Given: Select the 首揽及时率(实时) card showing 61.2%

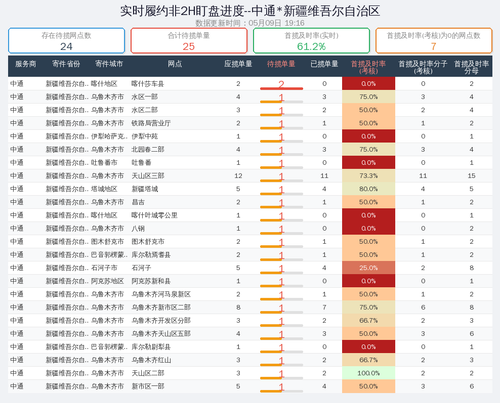Looking at the screenshot, I should [x=311, y=41].
